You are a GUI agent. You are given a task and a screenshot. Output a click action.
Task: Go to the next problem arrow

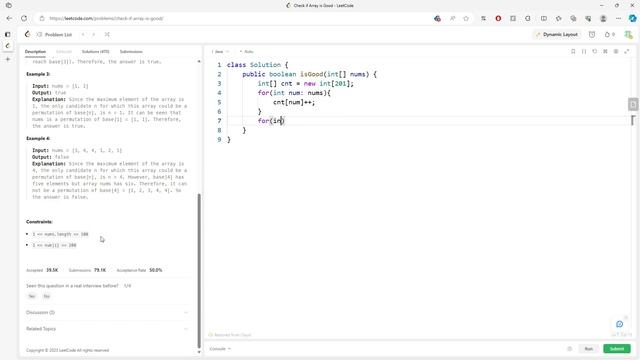tap(93, 35)
